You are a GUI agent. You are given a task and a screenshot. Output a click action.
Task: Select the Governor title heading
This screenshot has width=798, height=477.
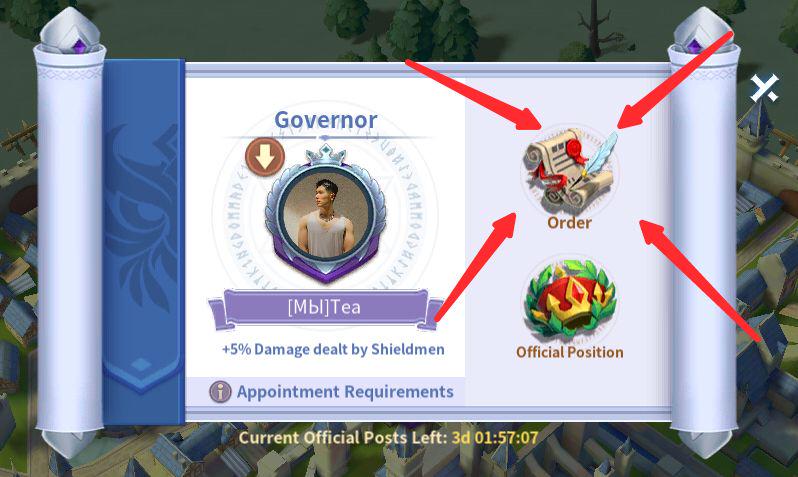click(326, 120)
